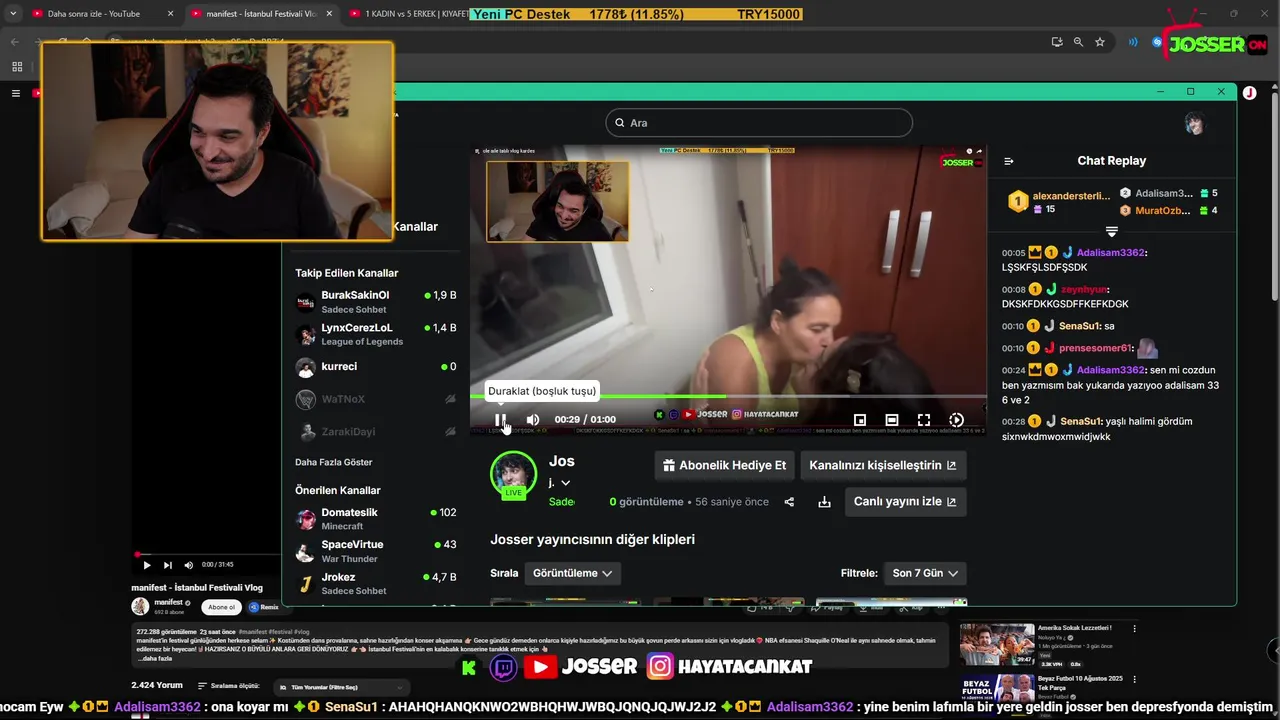
Task: Click the Josser LIVE channel avatar
Action: coord(513,475)
